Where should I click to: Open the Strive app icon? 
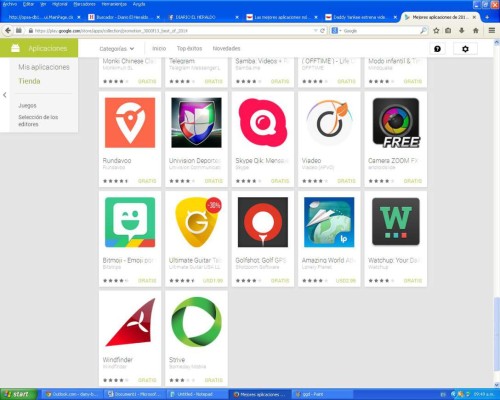coord(196,322)
